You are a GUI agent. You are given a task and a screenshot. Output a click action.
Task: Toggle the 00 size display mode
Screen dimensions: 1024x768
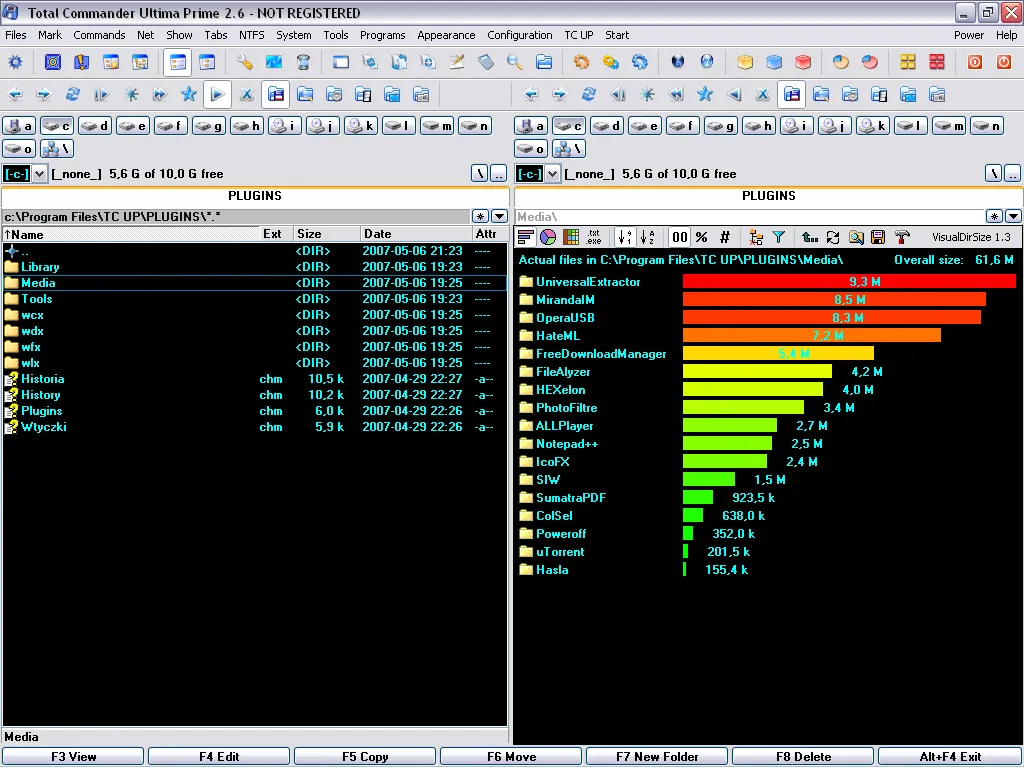click(680, 237)
